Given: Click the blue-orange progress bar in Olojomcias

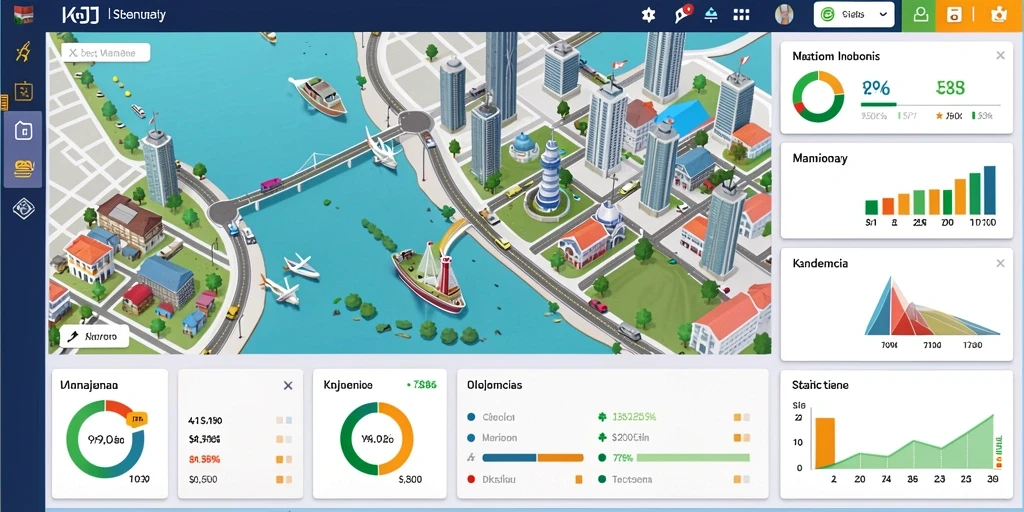Looking at the screenshot, I should 532,458.
